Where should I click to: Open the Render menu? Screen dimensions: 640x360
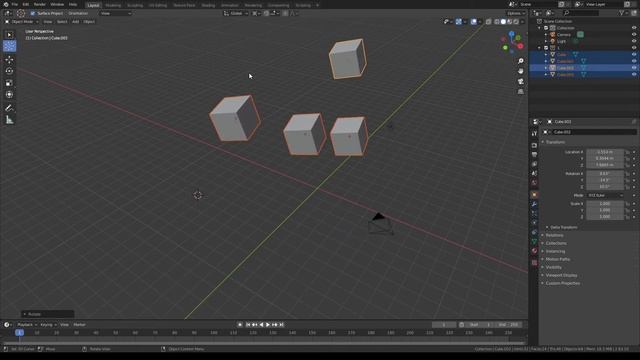click(x=40, y=4)
